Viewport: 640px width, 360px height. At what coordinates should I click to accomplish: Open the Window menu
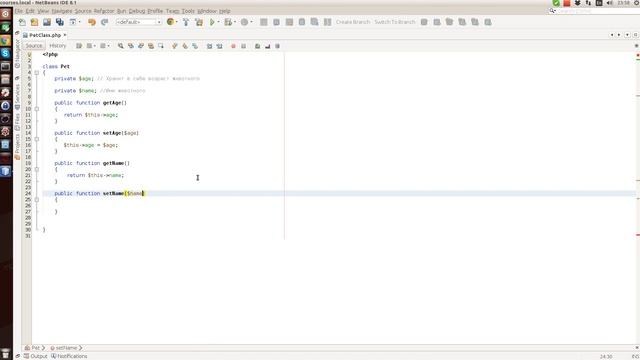point(207,11)
